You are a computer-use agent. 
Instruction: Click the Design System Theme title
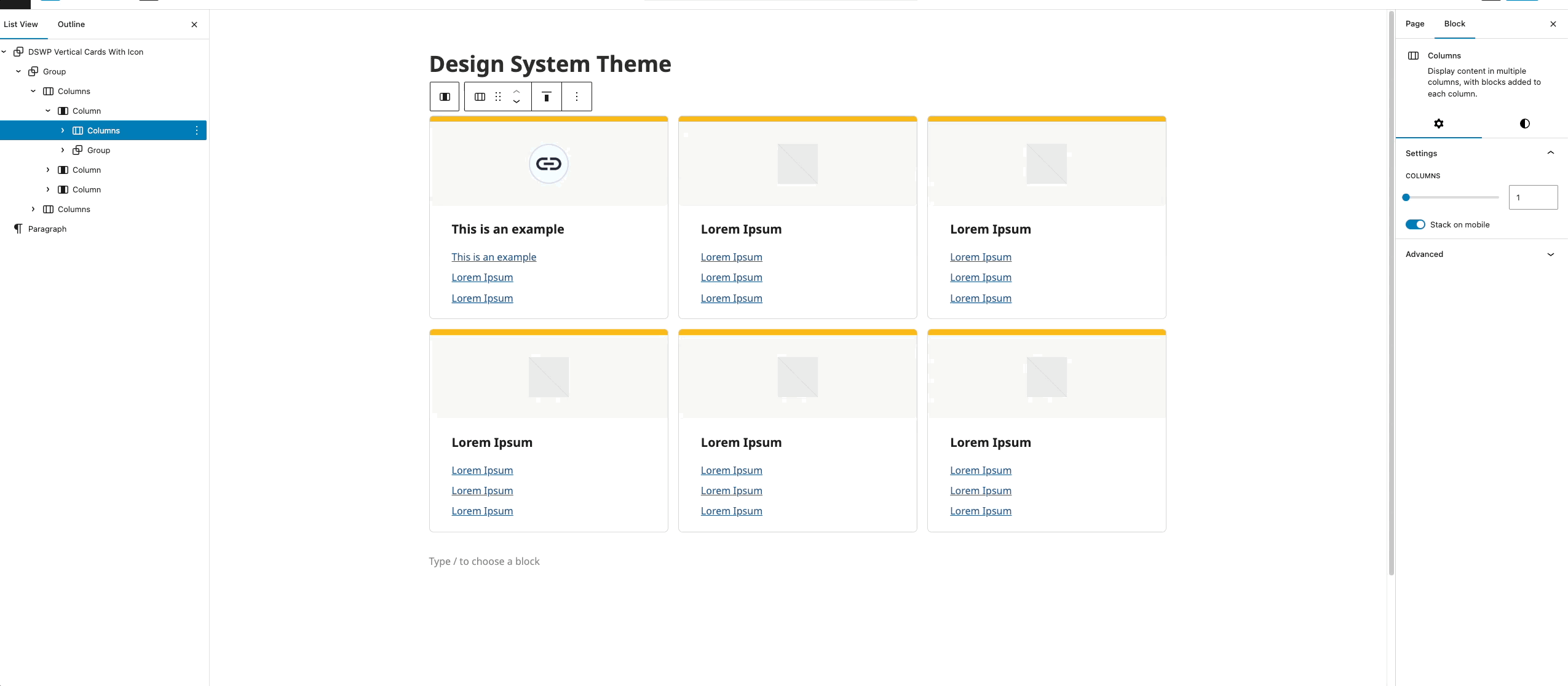(x=550, y=64)
